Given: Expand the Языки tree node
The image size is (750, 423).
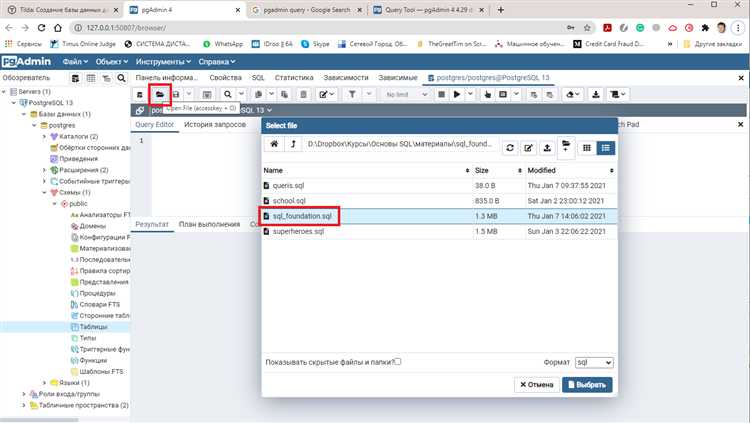Looking at the screenshot, I should click(44, 383).
